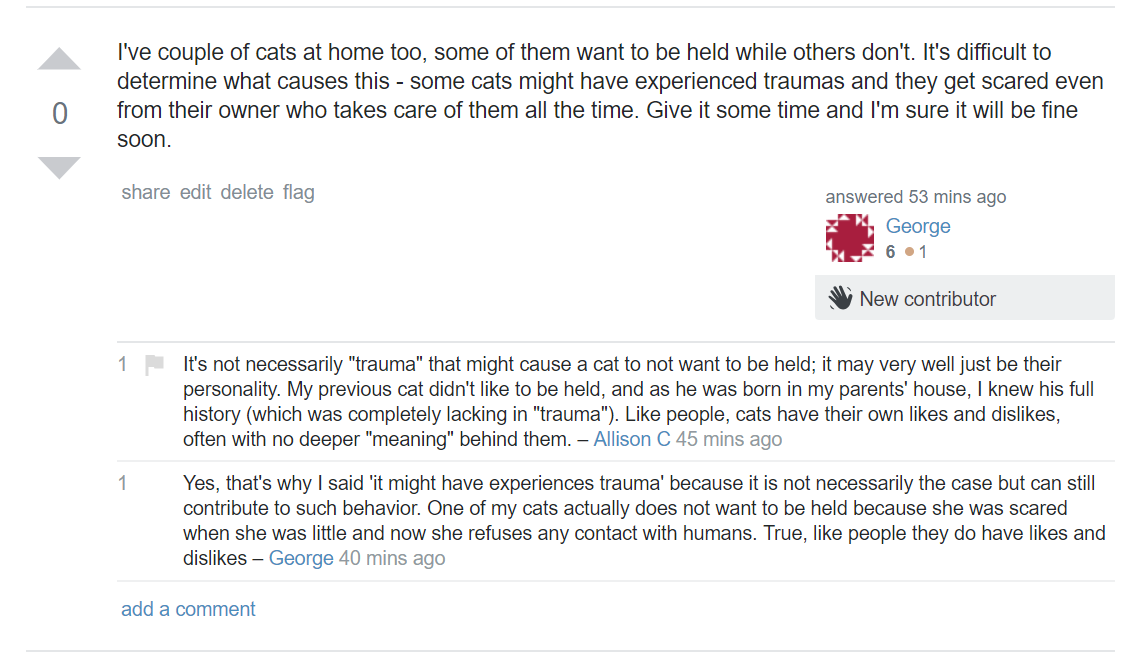Click the waving hand New contributor icon

coord(840,298)
